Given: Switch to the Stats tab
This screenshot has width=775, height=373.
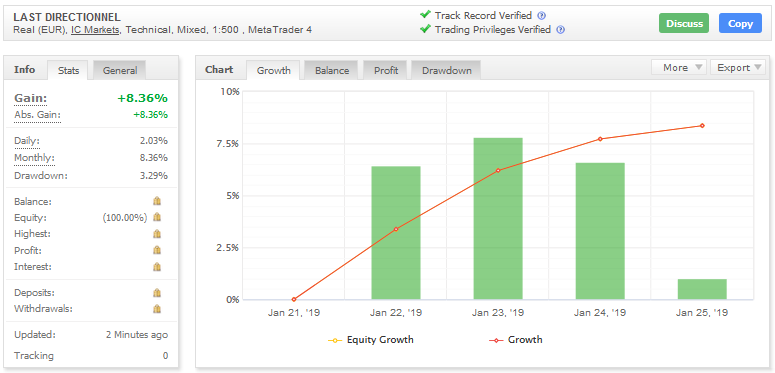Looking at the screenshot, I should click(68, 70).
